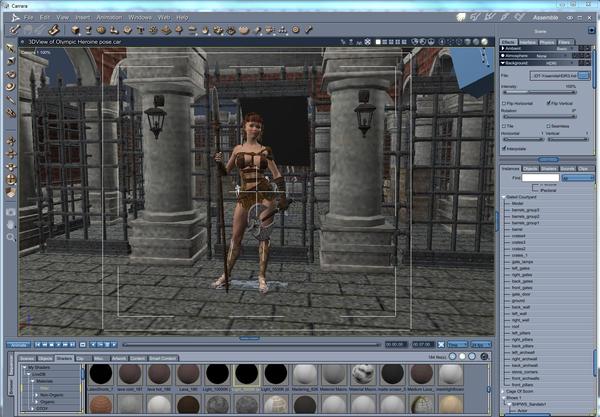Click the snowflake-like icon in 3DView header
Image resolution: width=600 pixels, height=417 pixels.
(367, 42)
